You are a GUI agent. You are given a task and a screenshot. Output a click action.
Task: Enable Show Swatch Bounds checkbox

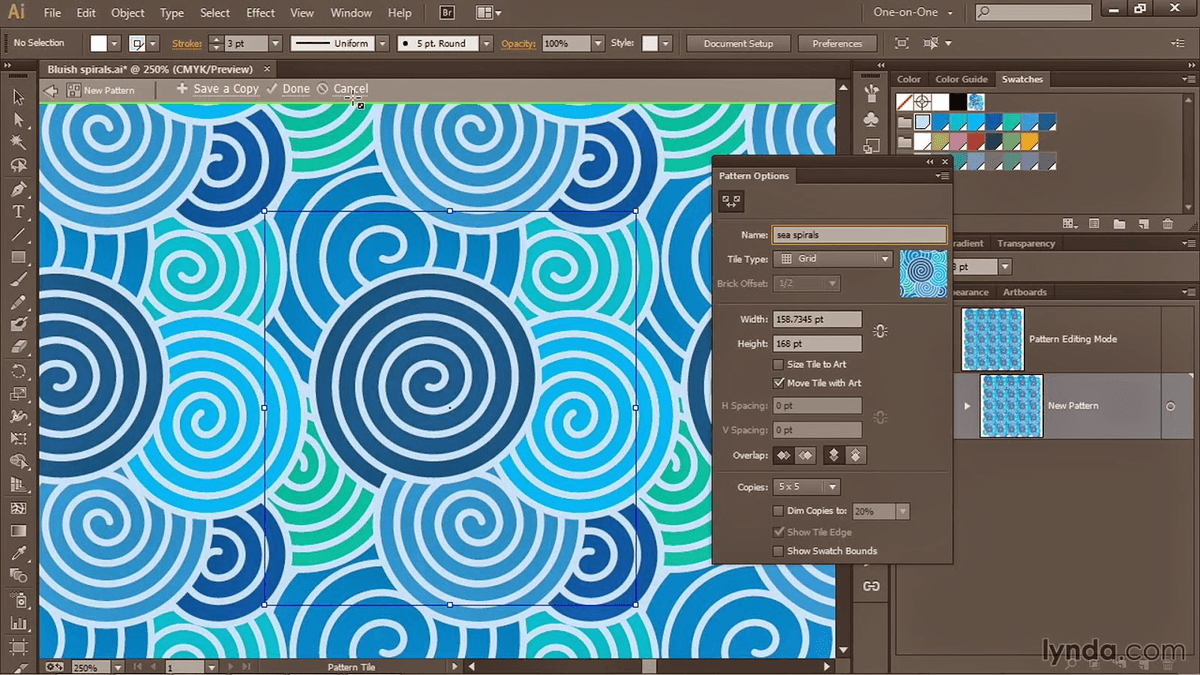tap(779, 551)
